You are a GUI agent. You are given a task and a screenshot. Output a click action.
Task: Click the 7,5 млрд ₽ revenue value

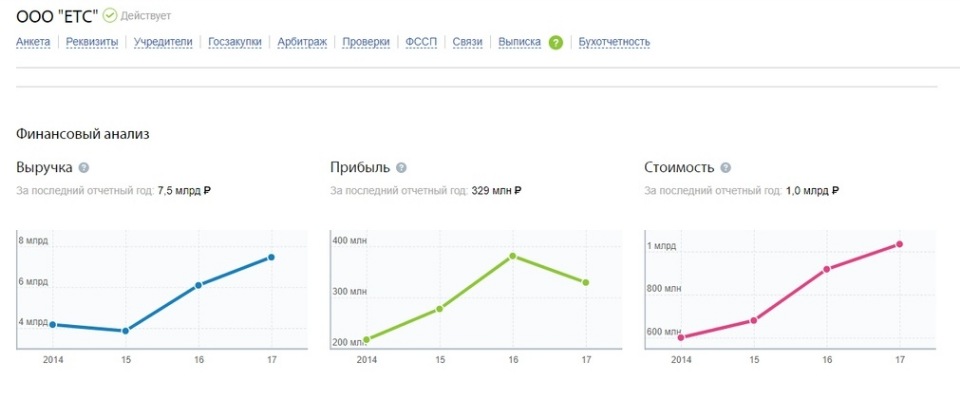pos(184,191)
